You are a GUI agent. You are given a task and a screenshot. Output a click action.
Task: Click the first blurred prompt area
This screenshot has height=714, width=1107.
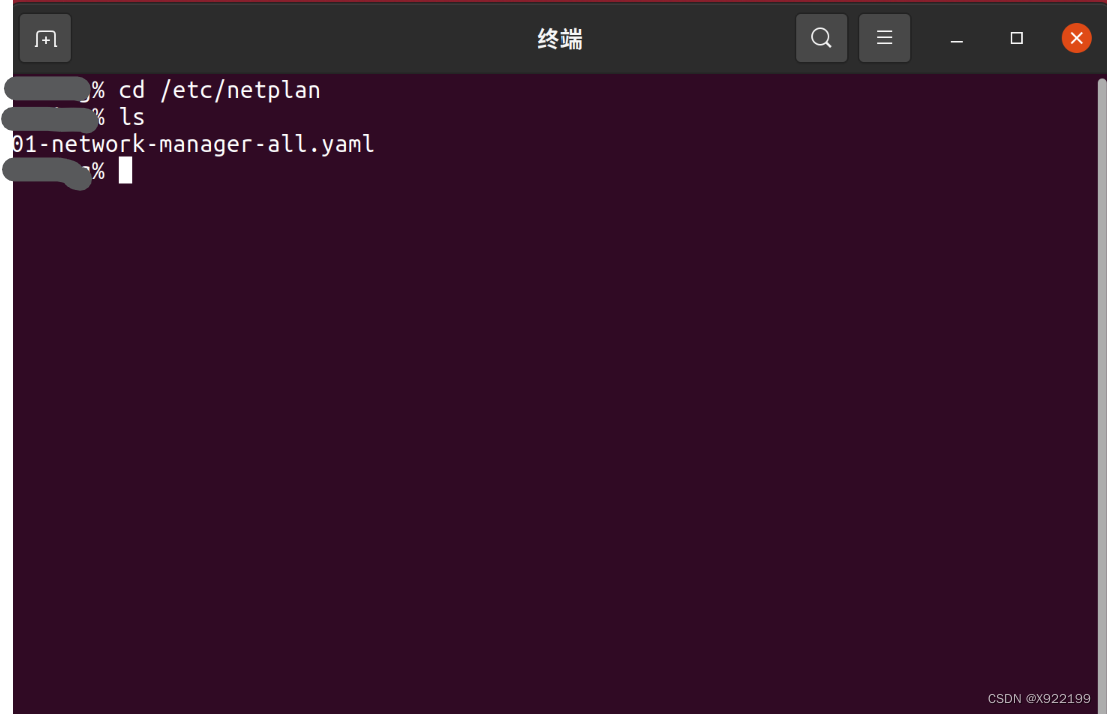pyautogui.click(x=48, y=88)
